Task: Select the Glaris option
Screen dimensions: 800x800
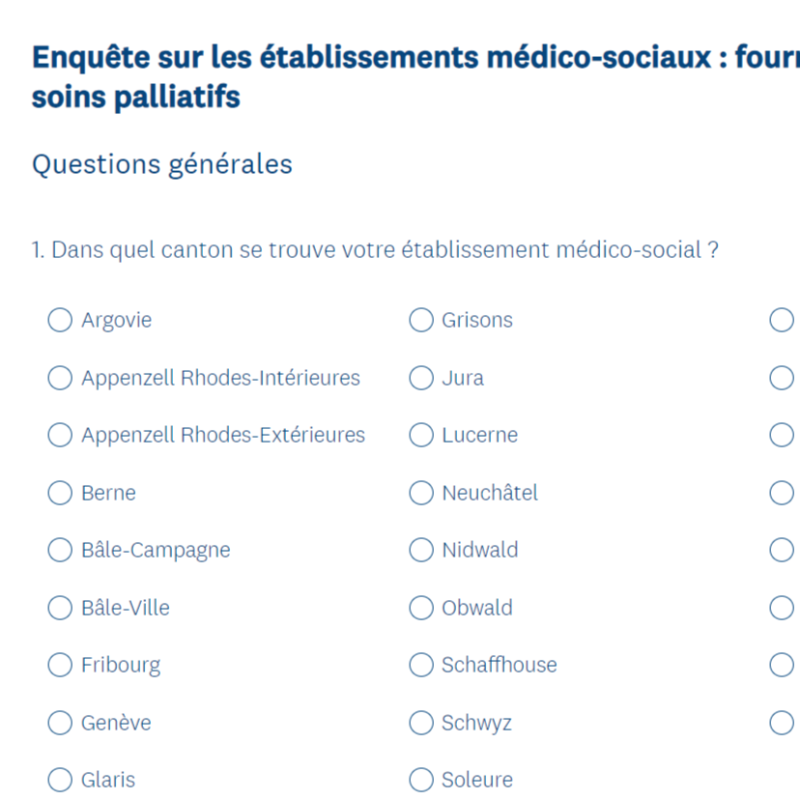Action: coord(60,780)
